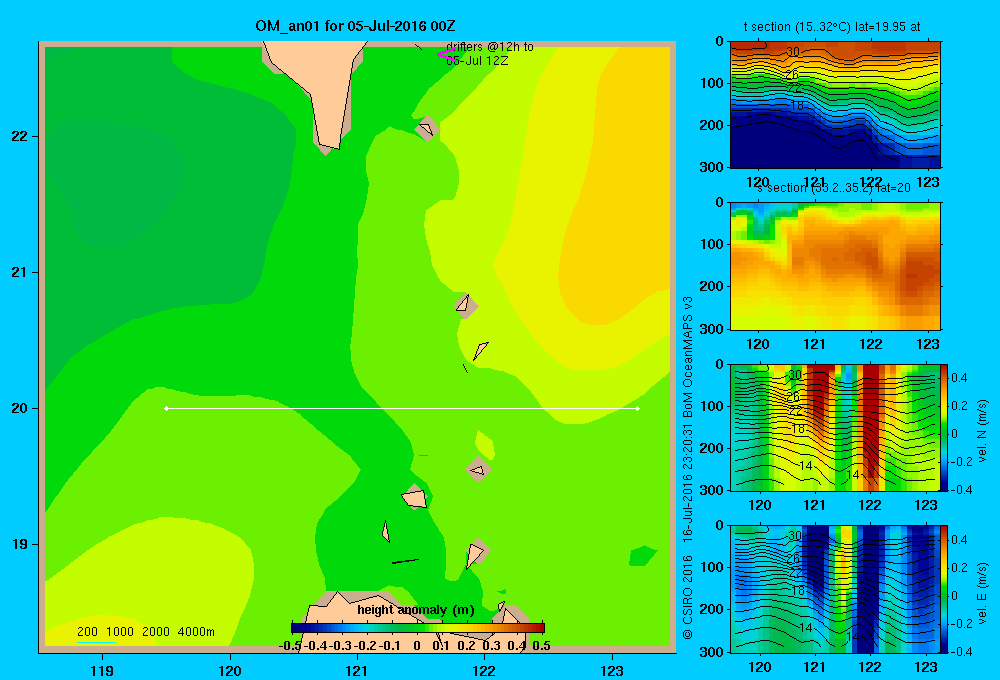Screen dimensions: 1000x680
Task: Click the cyan line sample under the 200 legend
Action: click(x=96, y=642)
